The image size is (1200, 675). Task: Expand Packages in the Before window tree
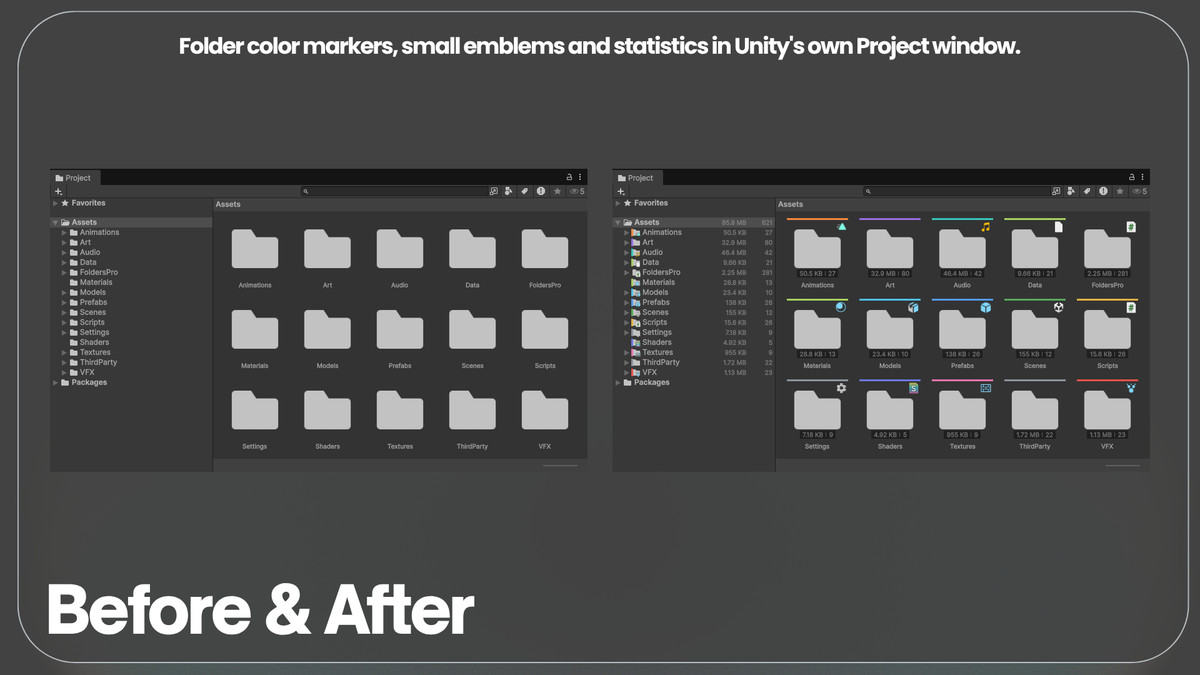pyautogui.click(x=56, y=382)
